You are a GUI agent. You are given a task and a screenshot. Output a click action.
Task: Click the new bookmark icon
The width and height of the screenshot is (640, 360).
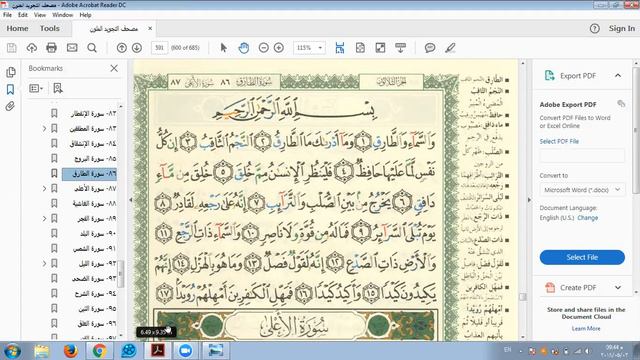click(58, 88)
